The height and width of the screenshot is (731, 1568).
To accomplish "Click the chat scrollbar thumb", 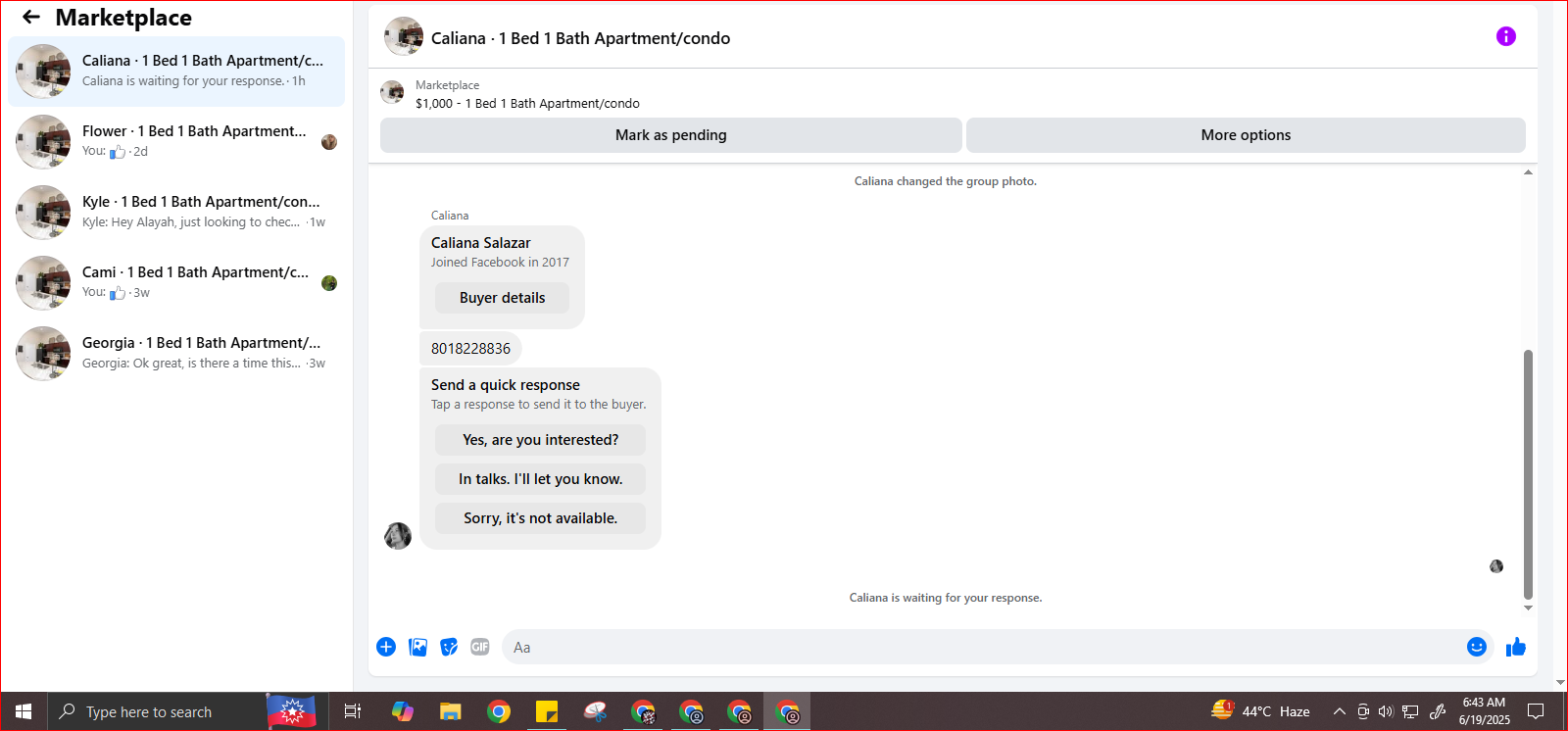I will [1528, 474].
